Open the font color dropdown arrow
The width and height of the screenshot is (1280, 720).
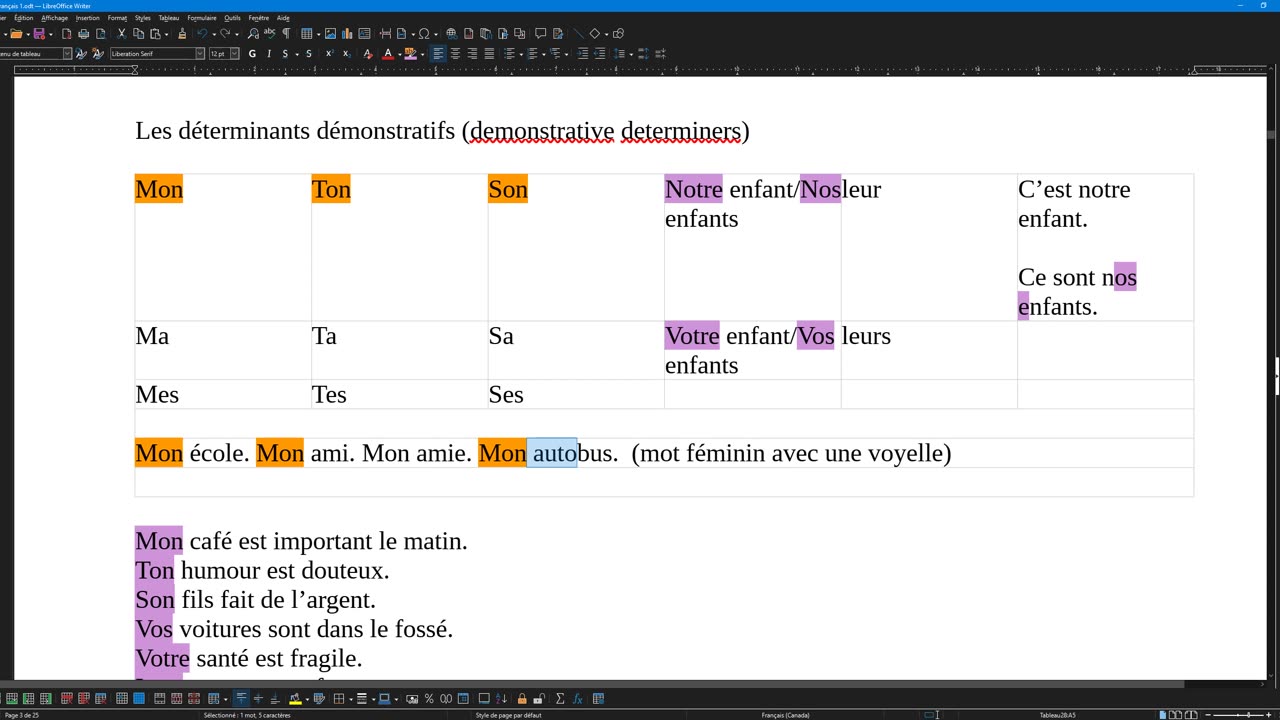[400, 54]
